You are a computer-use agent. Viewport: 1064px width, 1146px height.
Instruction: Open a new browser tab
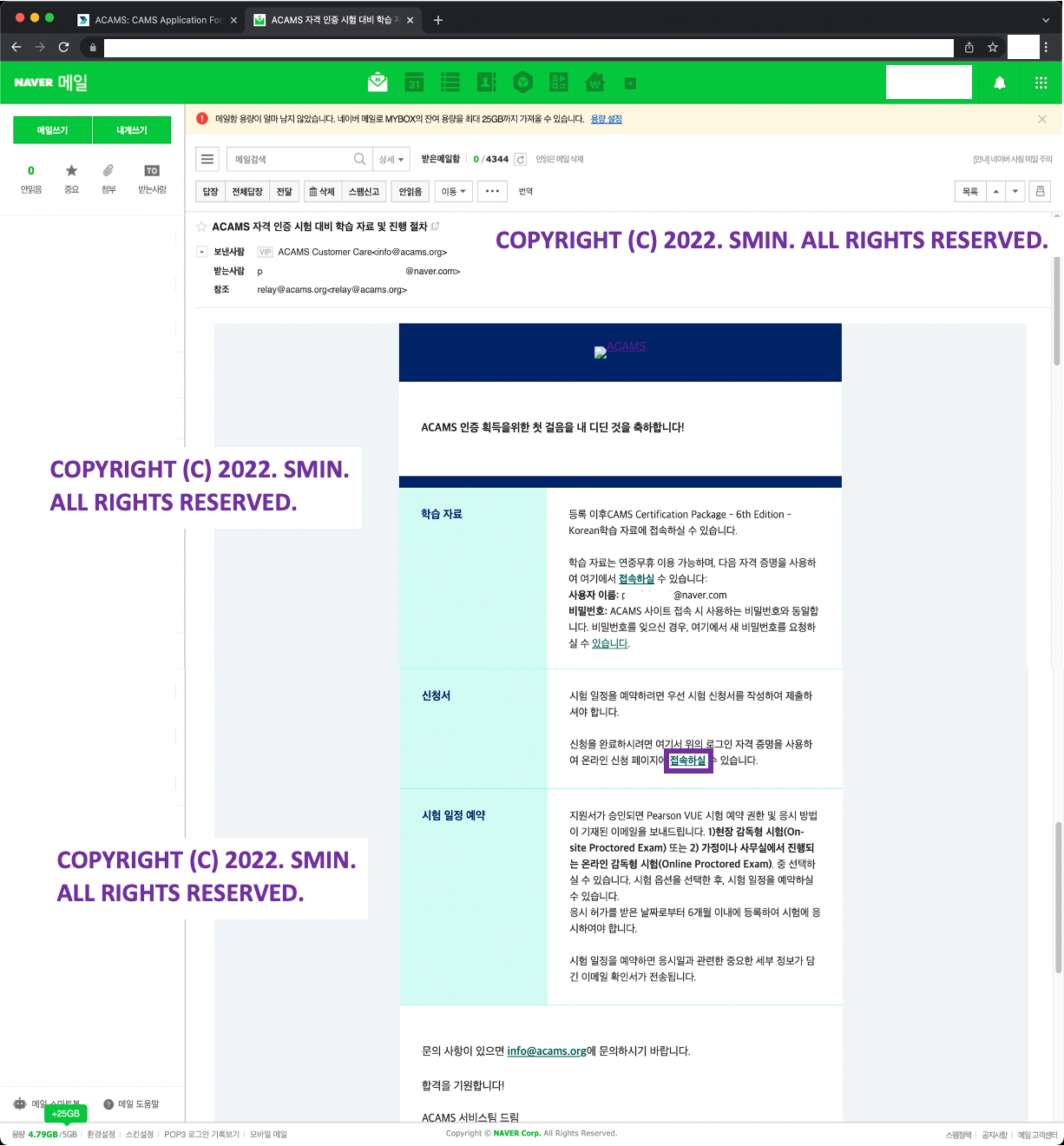438,20
